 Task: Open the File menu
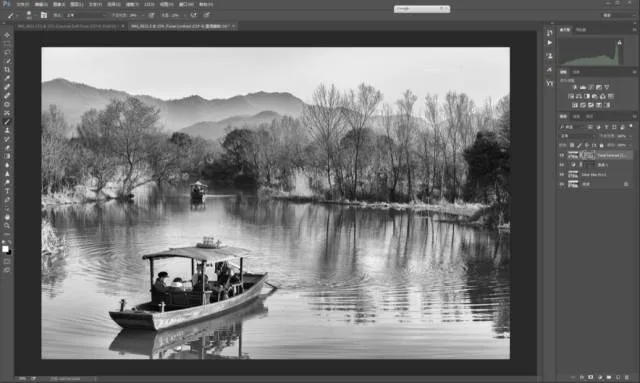tap(23, 4)
